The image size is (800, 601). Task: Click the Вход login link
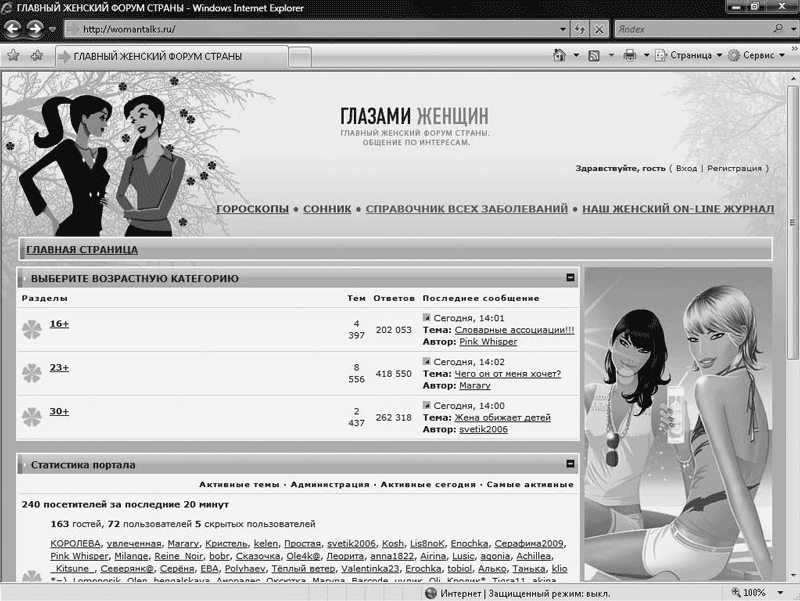click(686, 168)
